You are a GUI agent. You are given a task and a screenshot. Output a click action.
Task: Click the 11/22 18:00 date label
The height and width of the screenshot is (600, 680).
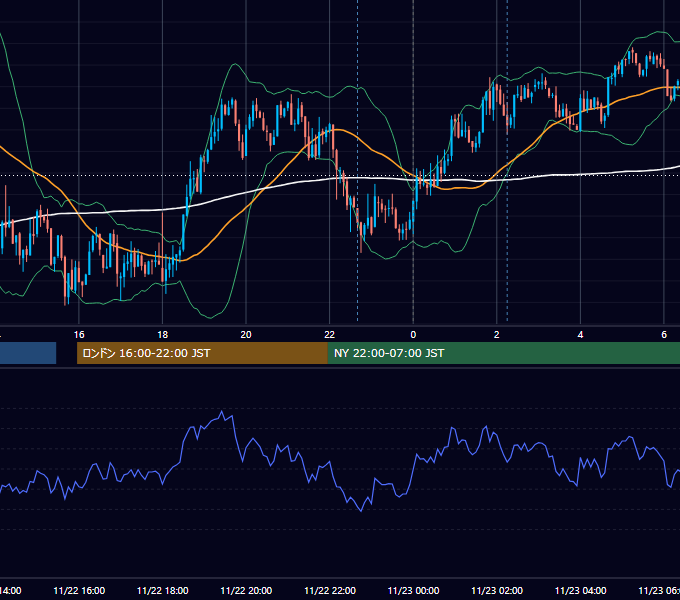pos(163,590)
